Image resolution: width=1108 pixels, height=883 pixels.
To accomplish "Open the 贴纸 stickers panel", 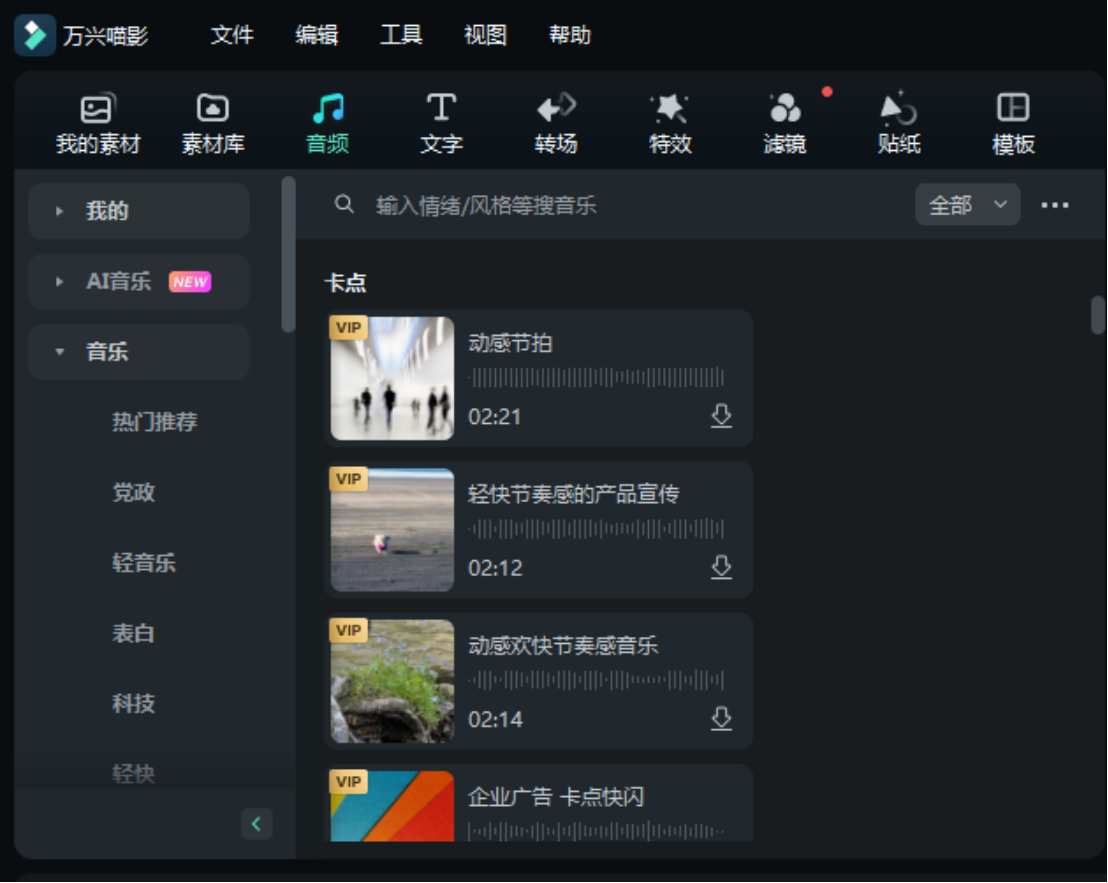I will [897, 120].
